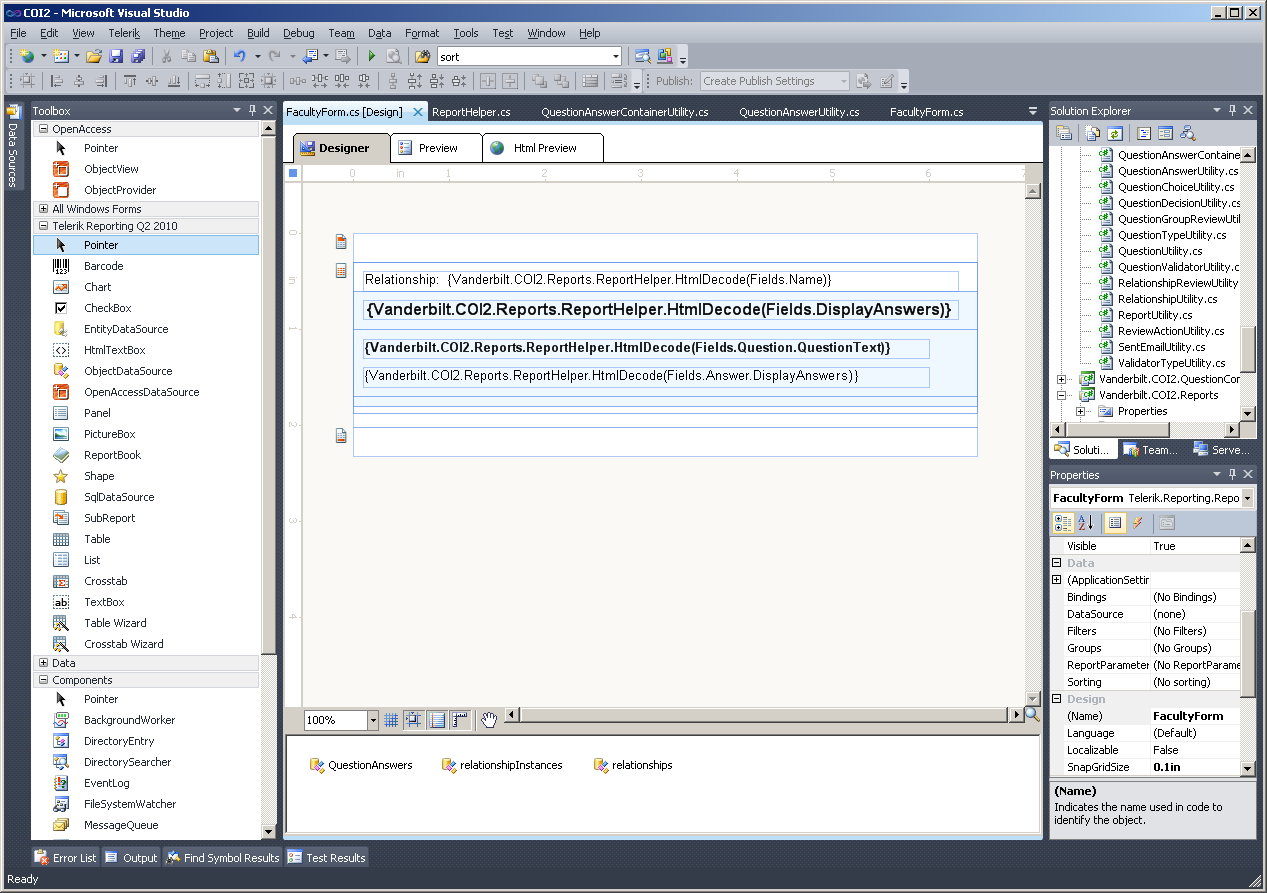This screenshot has width=1267, height=893.
Task: Click the horizontal scrollbar in designer
Action: (765, 715)
